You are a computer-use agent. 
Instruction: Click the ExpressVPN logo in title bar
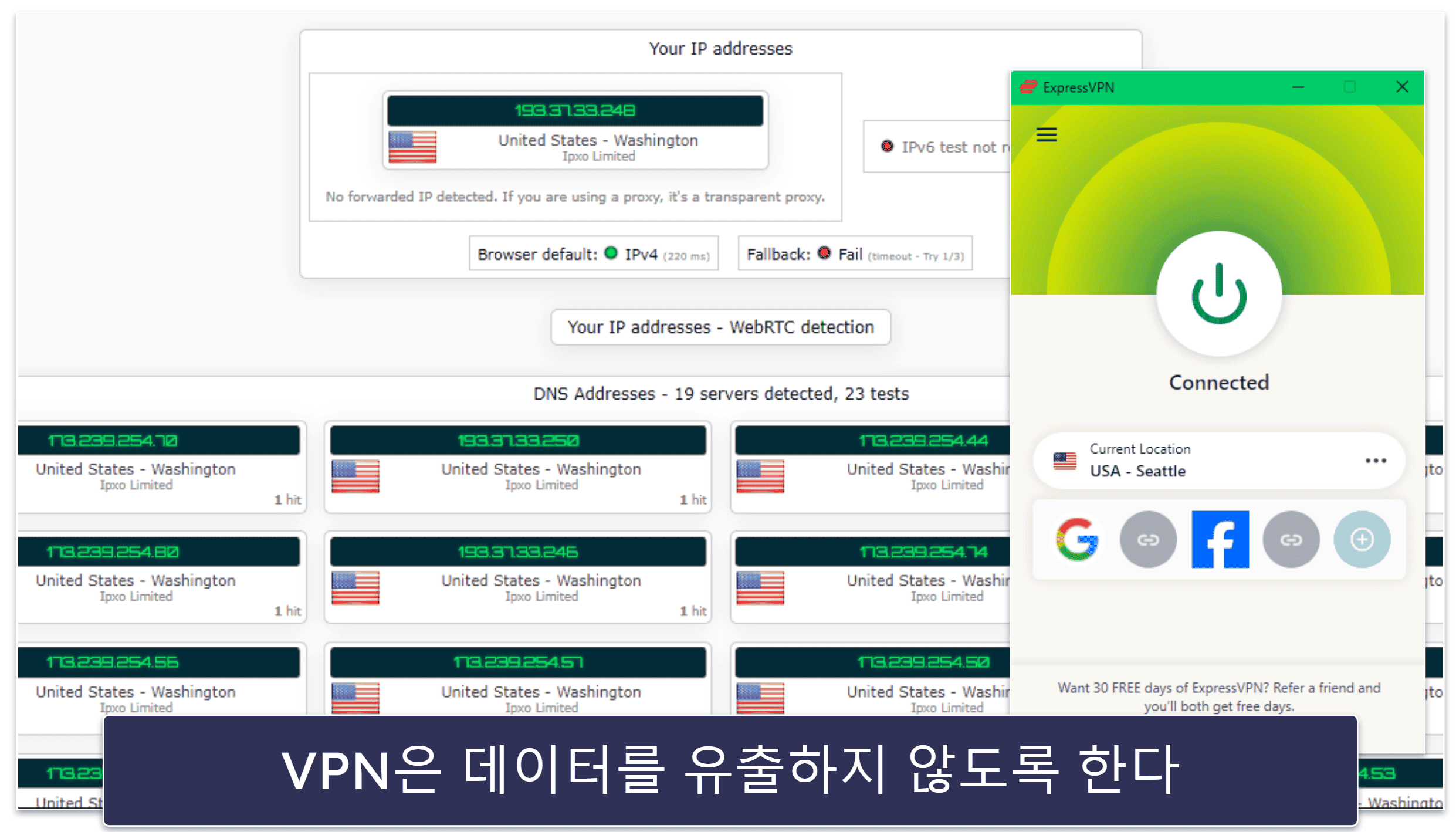click(x=1028, y=87)
